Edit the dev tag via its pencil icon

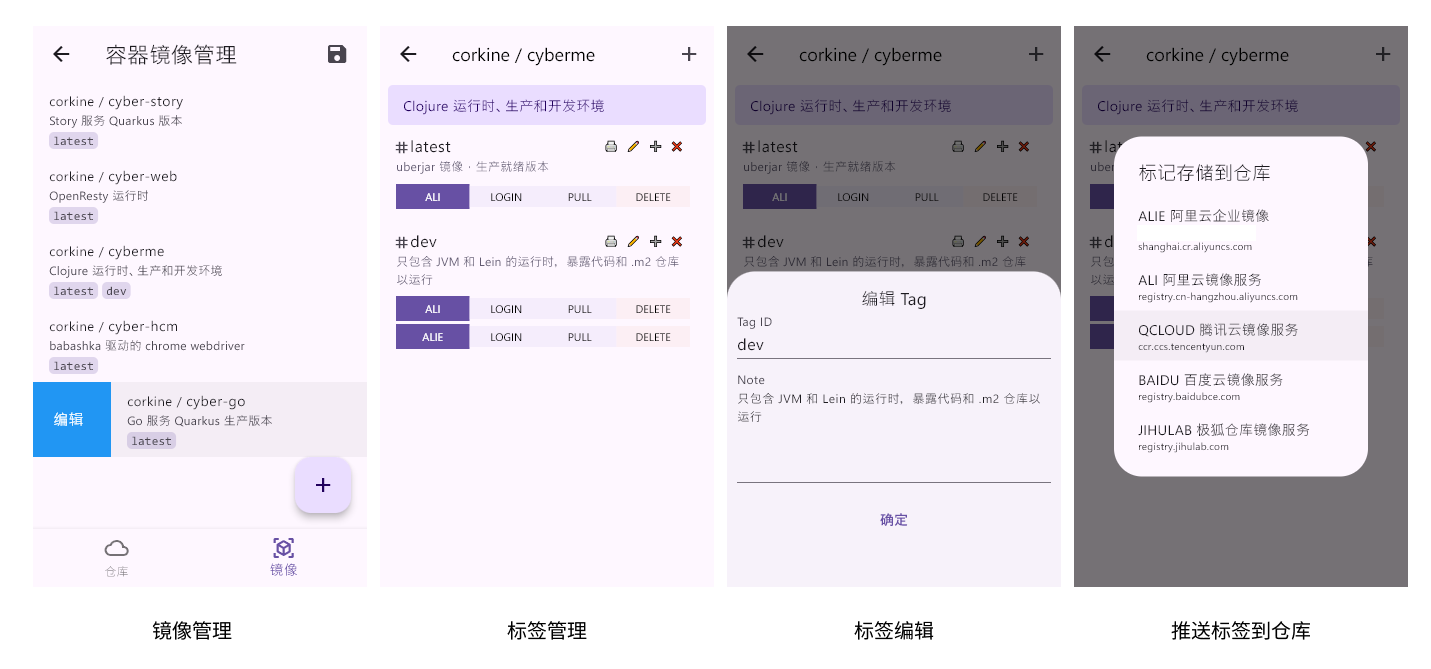coord(633,241)
